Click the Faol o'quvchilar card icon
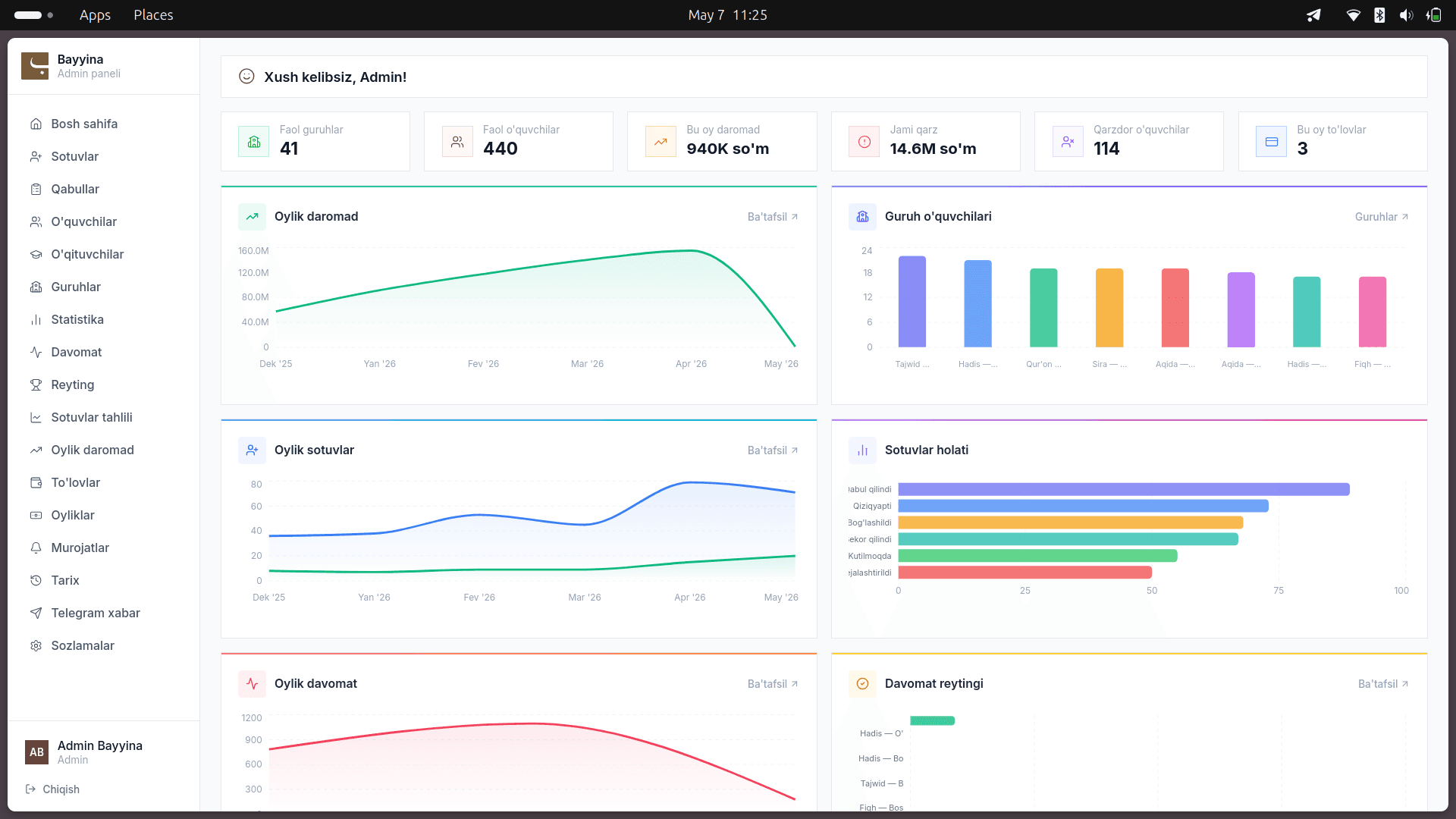The image size is (1456, 819). tap(457, 142)
